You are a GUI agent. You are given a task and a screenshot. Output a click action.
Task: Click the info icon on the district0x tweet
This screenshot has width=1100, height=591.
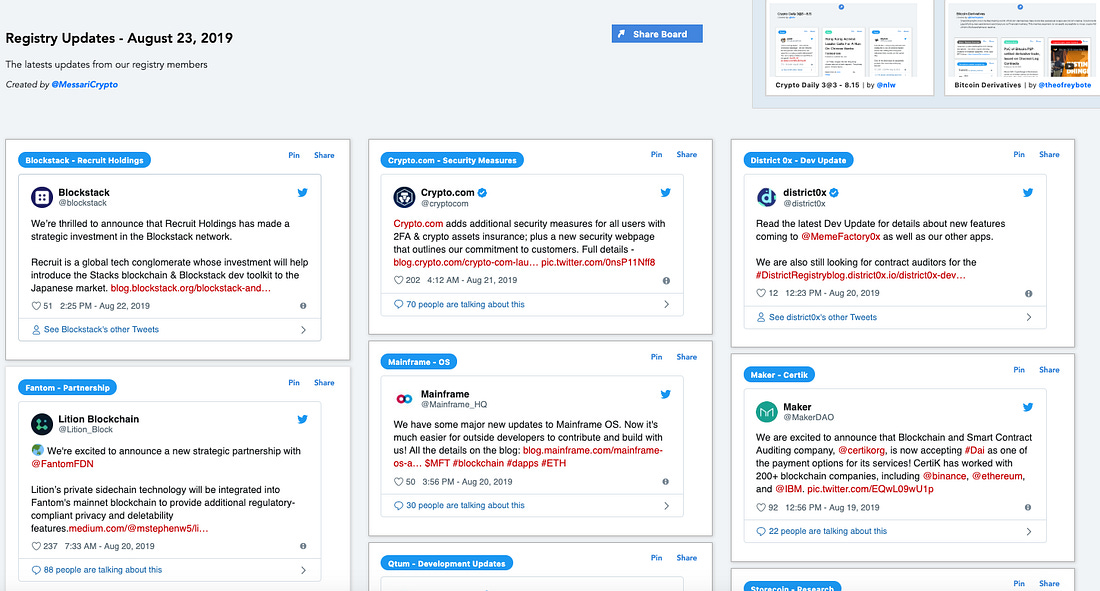pos(1028,293)
